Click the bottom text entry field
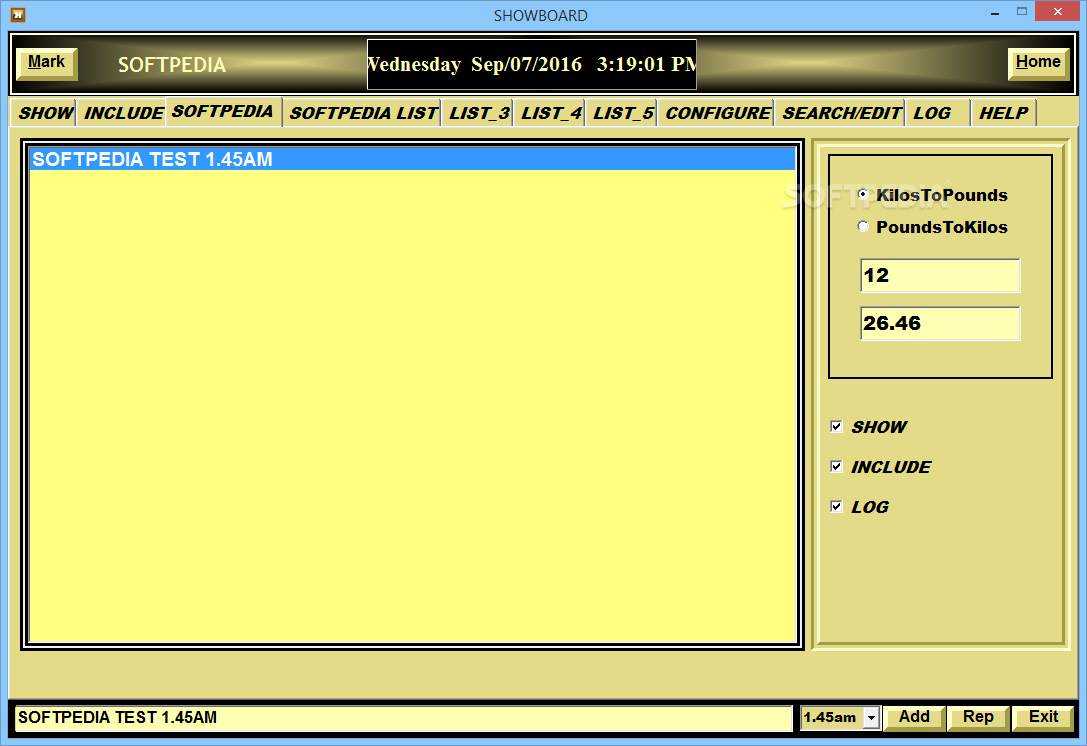 pos(403,718)
